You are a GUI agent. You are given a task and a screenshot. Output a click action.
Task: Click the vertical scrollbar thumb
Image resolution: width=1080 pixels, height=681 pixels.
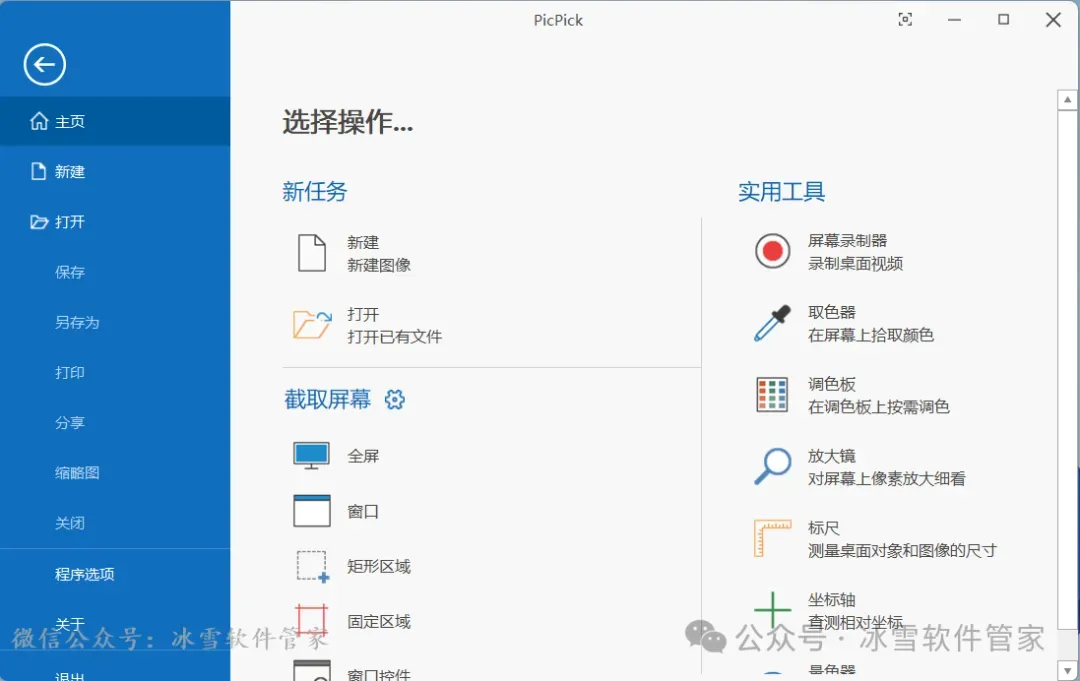click(1067, 370)
